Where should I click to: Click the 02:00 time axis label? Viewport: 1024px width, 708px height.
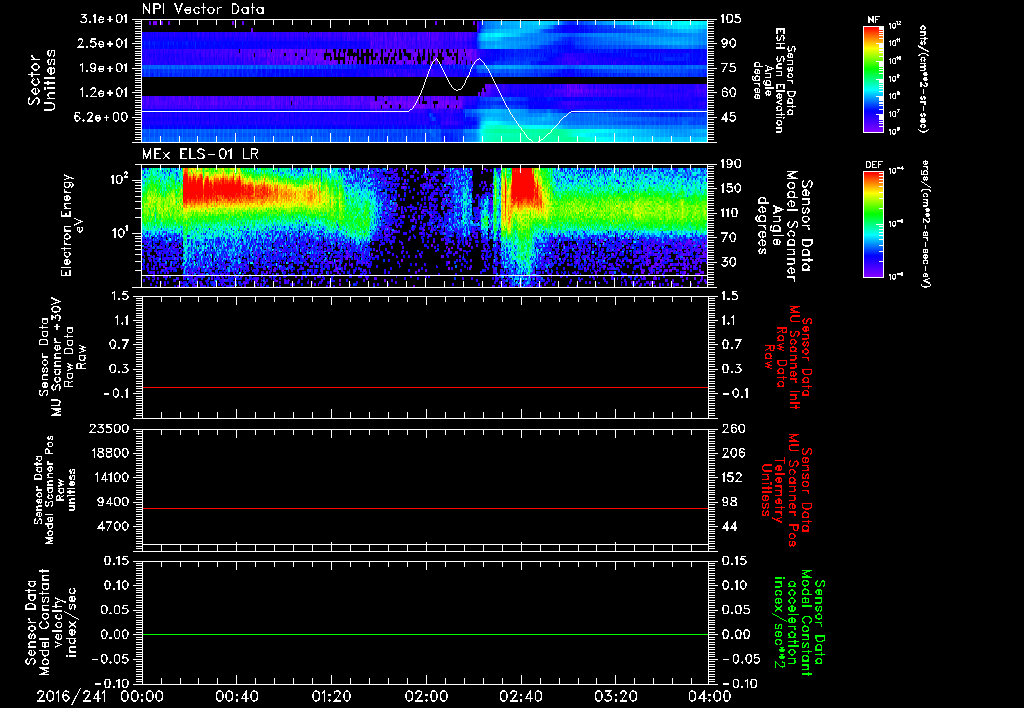point(426,696)
